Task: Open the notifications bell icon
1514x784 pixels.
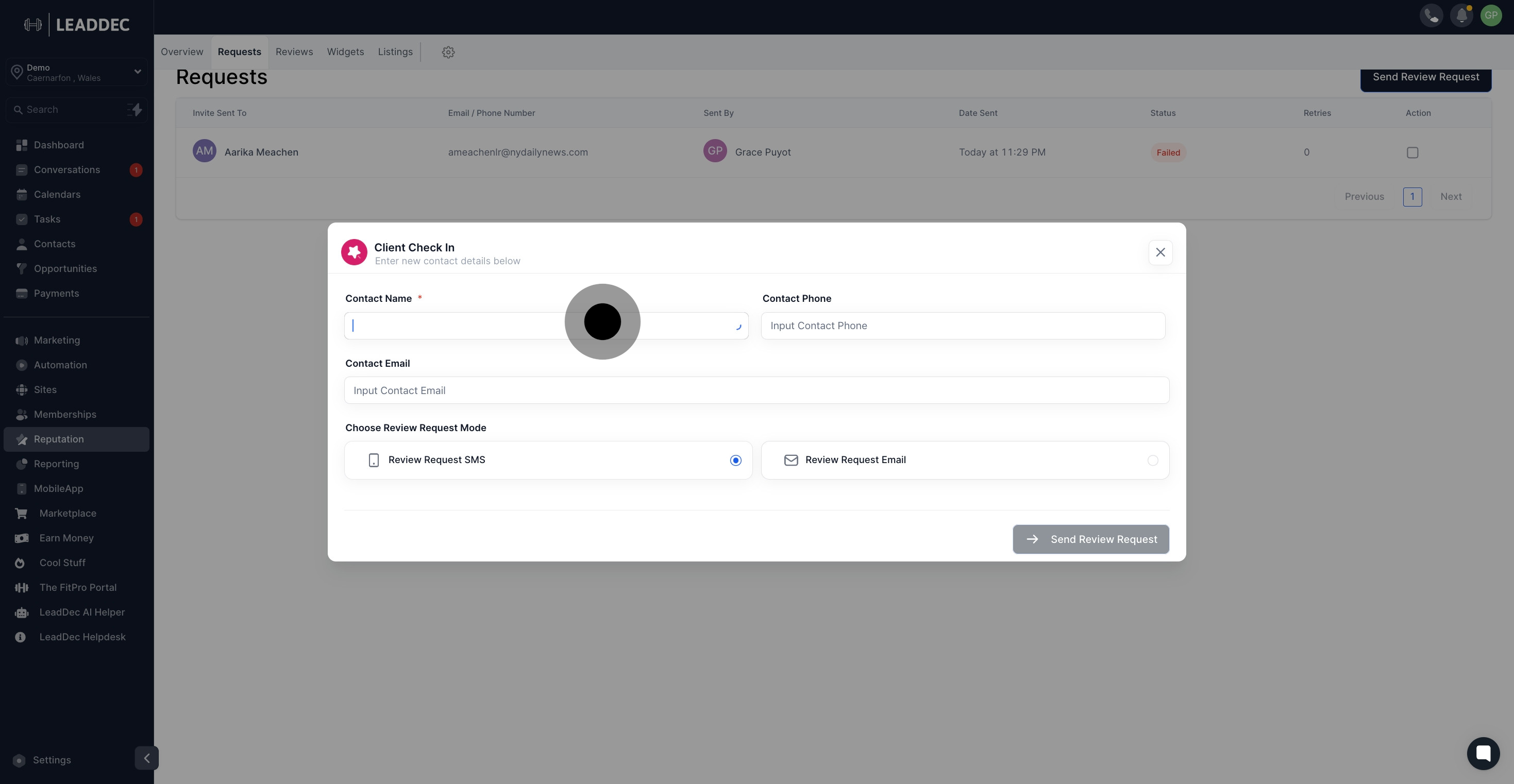Action: coord(1461,16)
